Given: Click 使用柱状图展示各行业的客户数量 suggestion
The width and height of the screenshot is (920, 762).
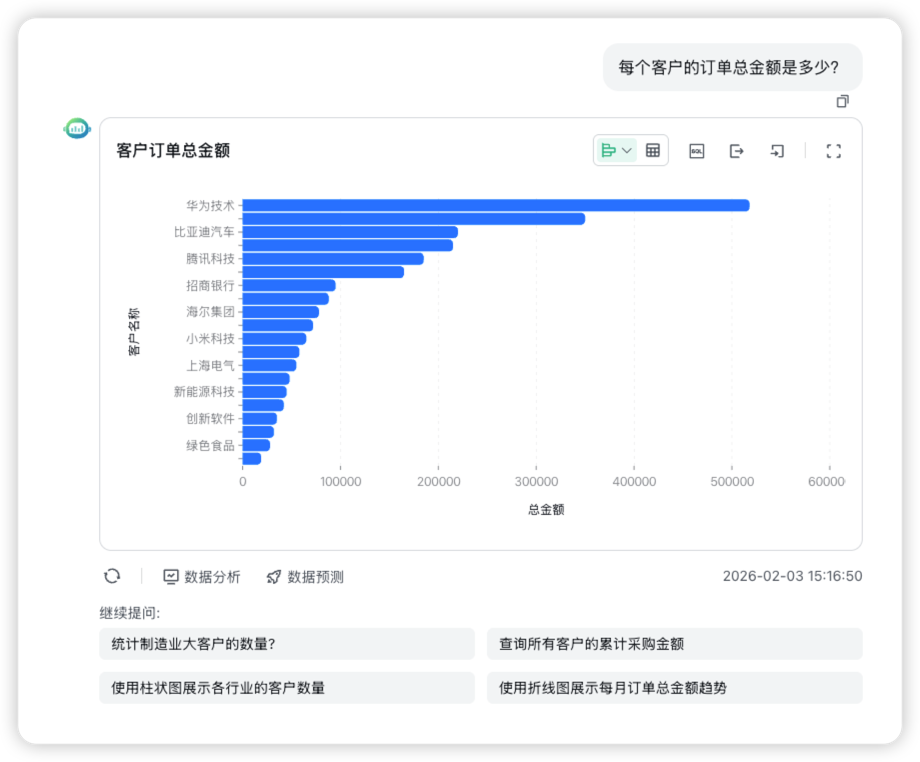Looking at the screenshot, I should 287,688.
